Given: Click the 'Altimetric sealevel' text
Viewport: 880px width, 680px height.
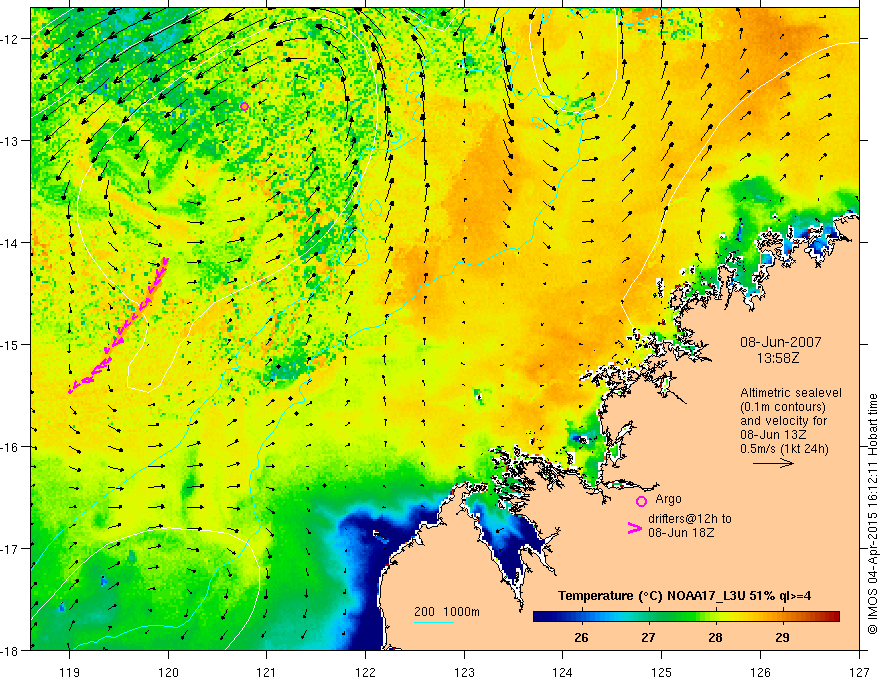Looking at the screenshot, I should click(x=791, y=393).
